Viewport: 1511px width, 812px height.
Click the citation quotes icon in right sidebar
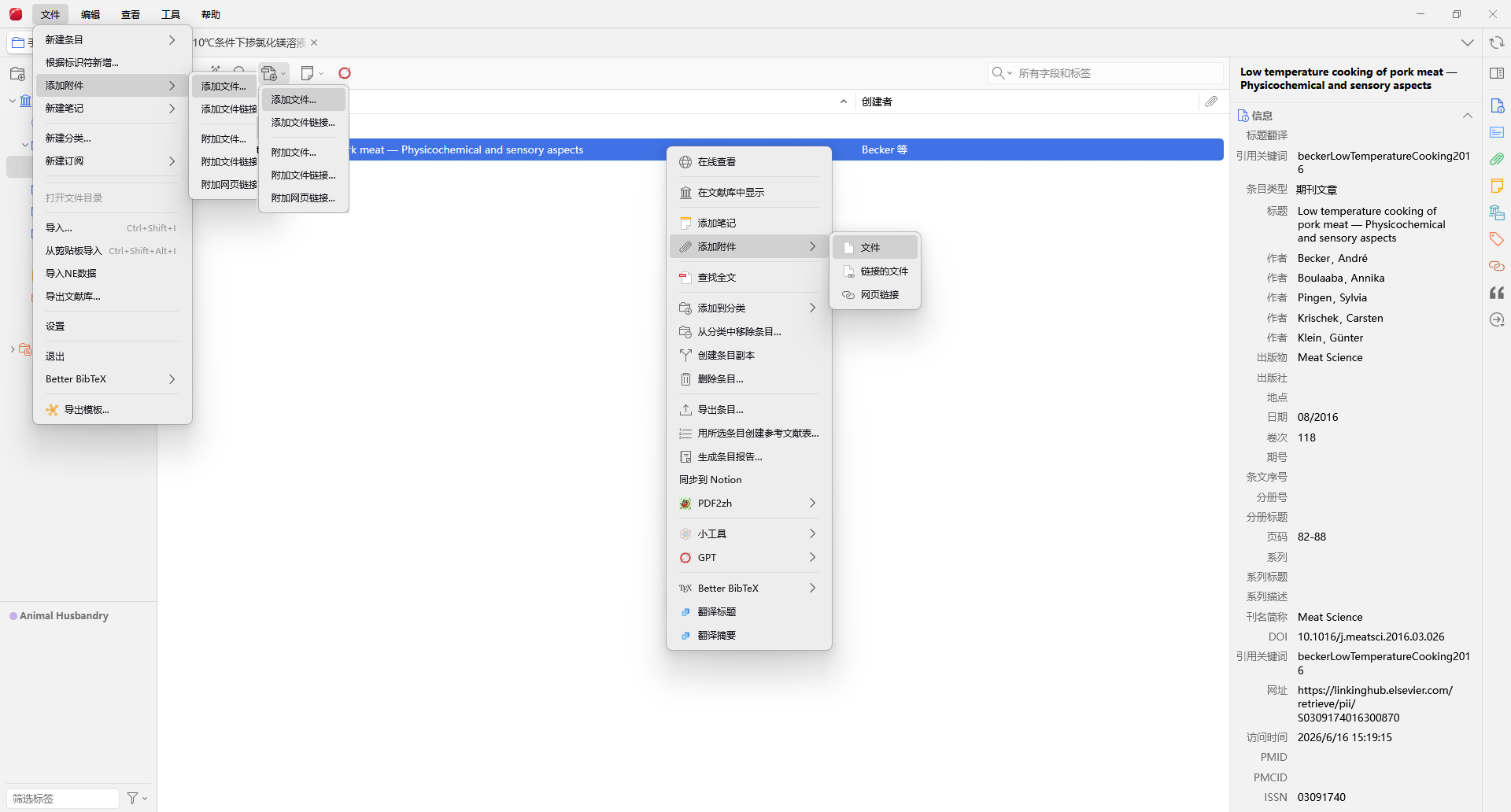pos(1497,293)
